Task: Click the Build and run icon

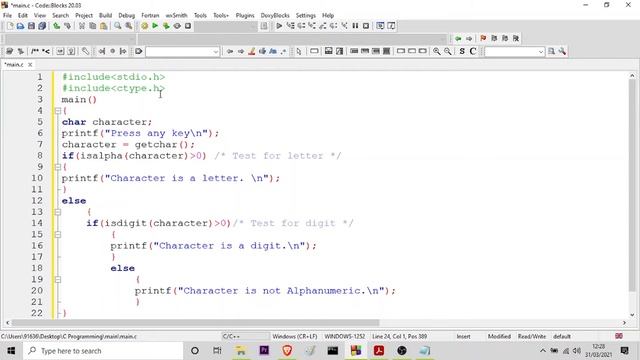Action: pos(166,26)
